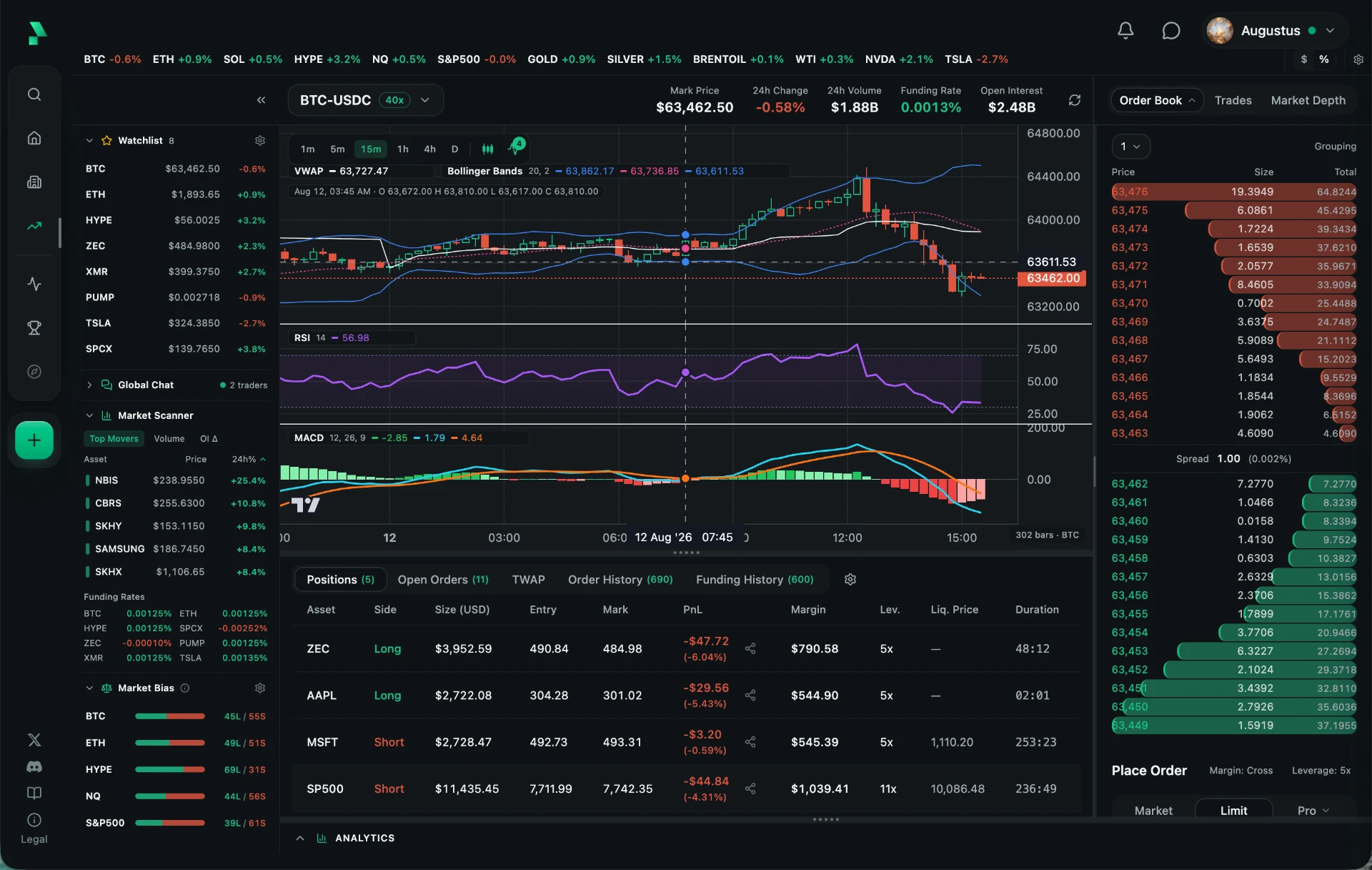Open the Order History tab
This screenshot has height=870, width=1372.
pos(620,580)
